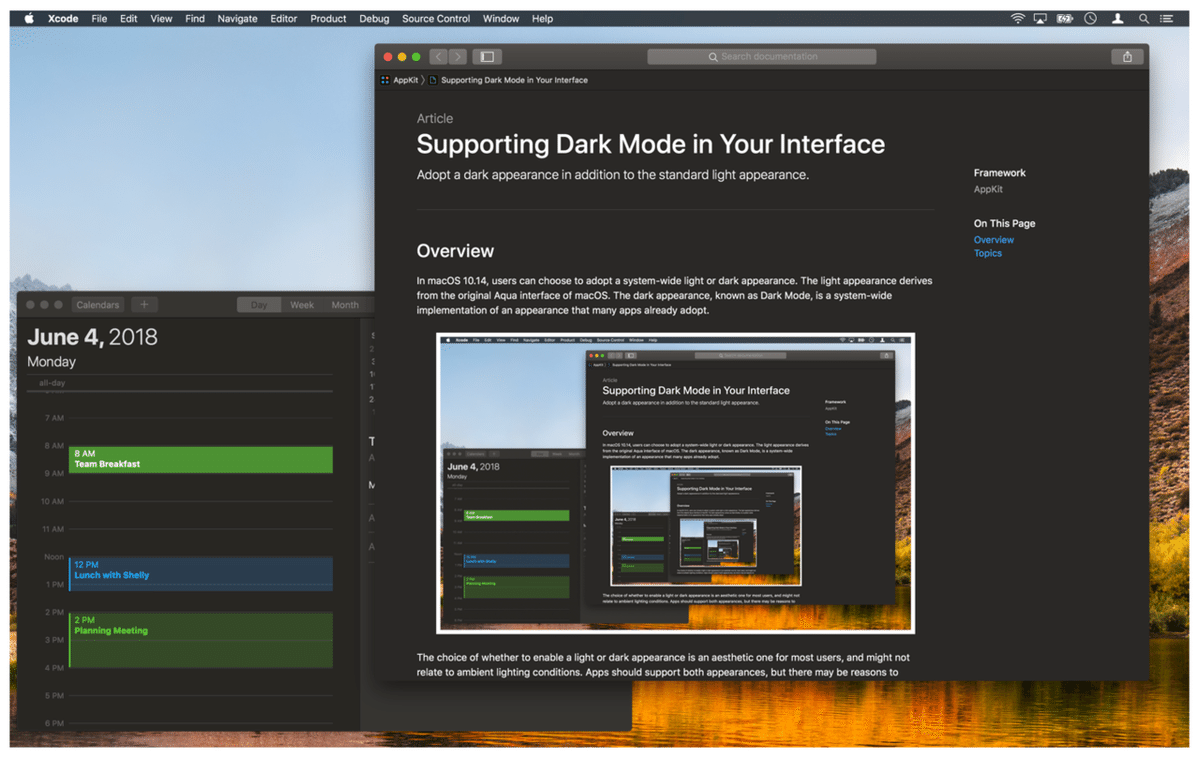Open the Window menu
Screen dimensions: 1200x758
(501, 19)
